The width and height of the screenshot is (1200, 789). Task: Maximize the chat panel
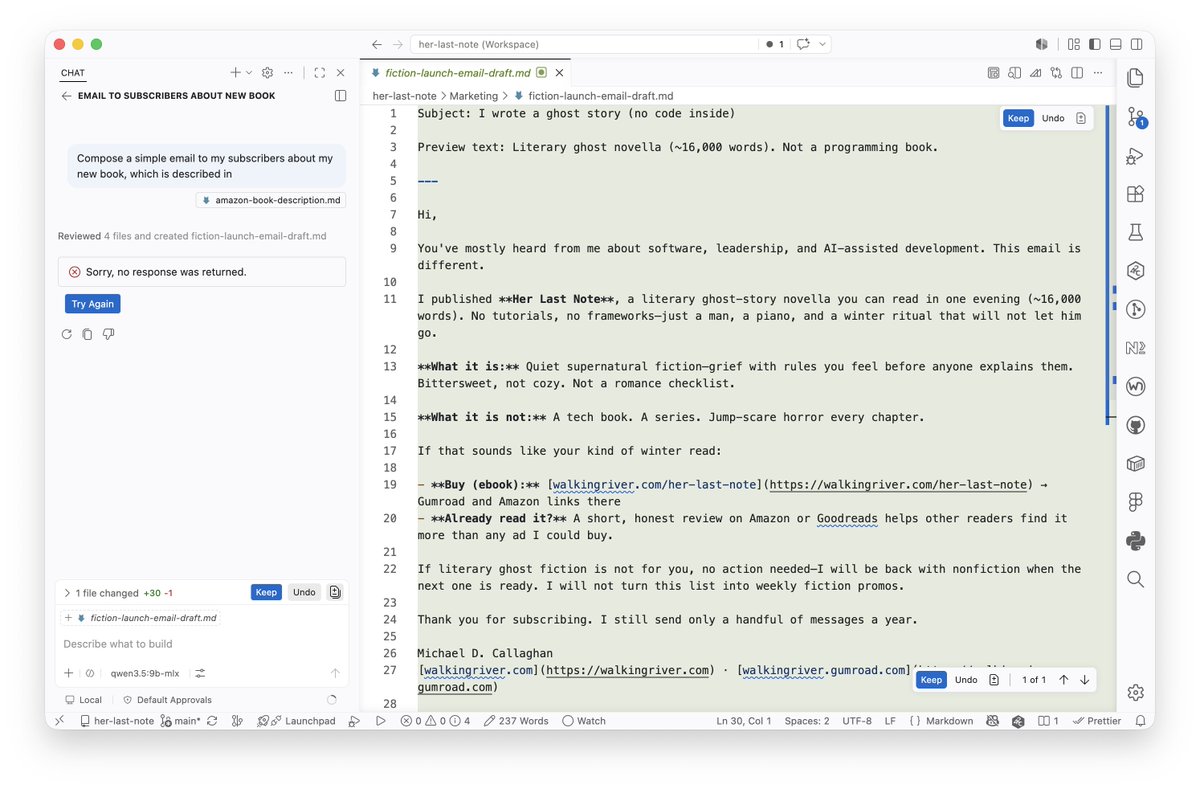(319, 73)
